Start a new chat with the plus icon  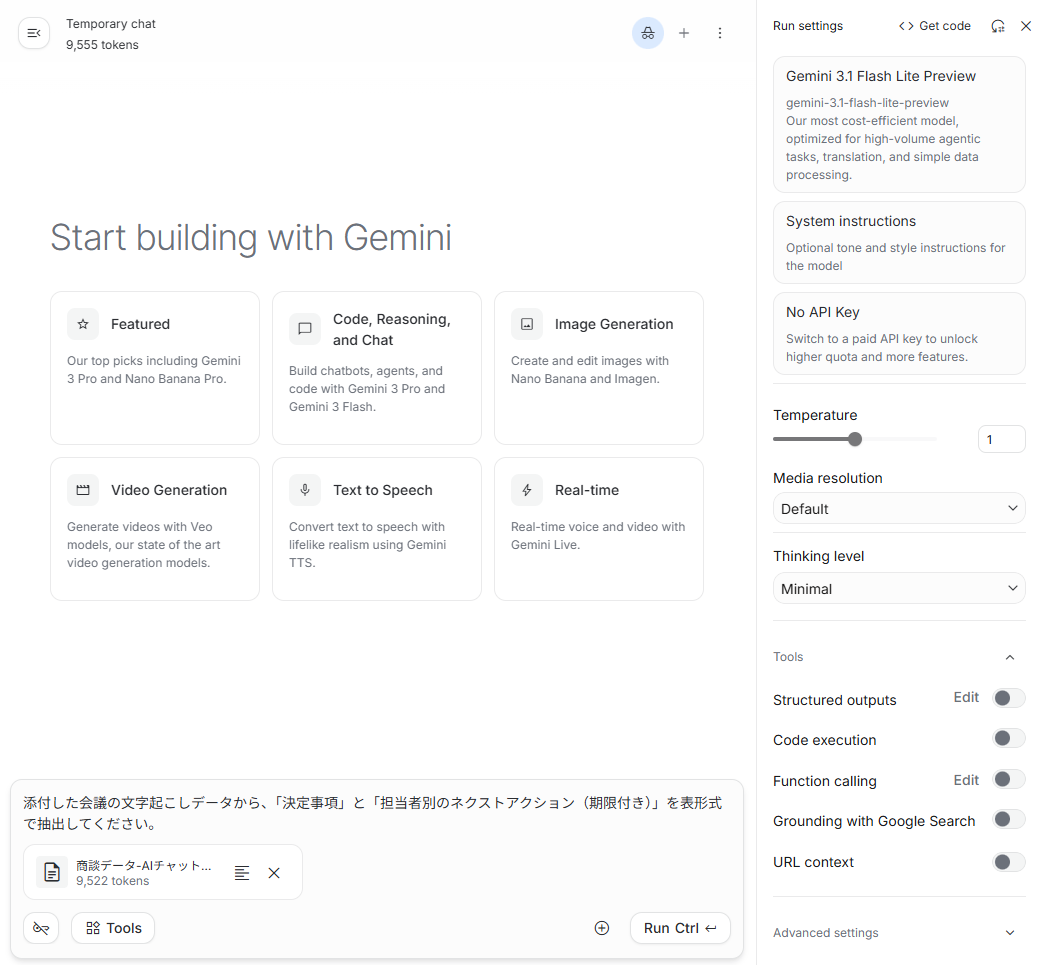click(x=684, y=33)
